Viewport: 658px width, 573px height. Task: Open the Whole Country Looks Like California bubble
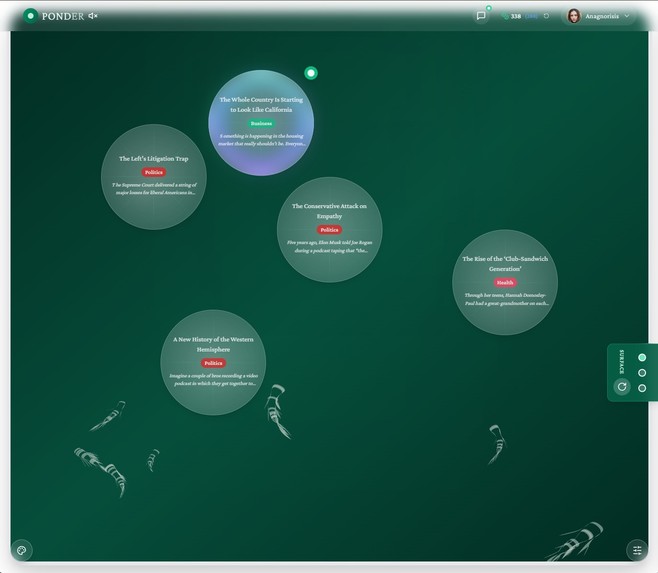[261, 123]
